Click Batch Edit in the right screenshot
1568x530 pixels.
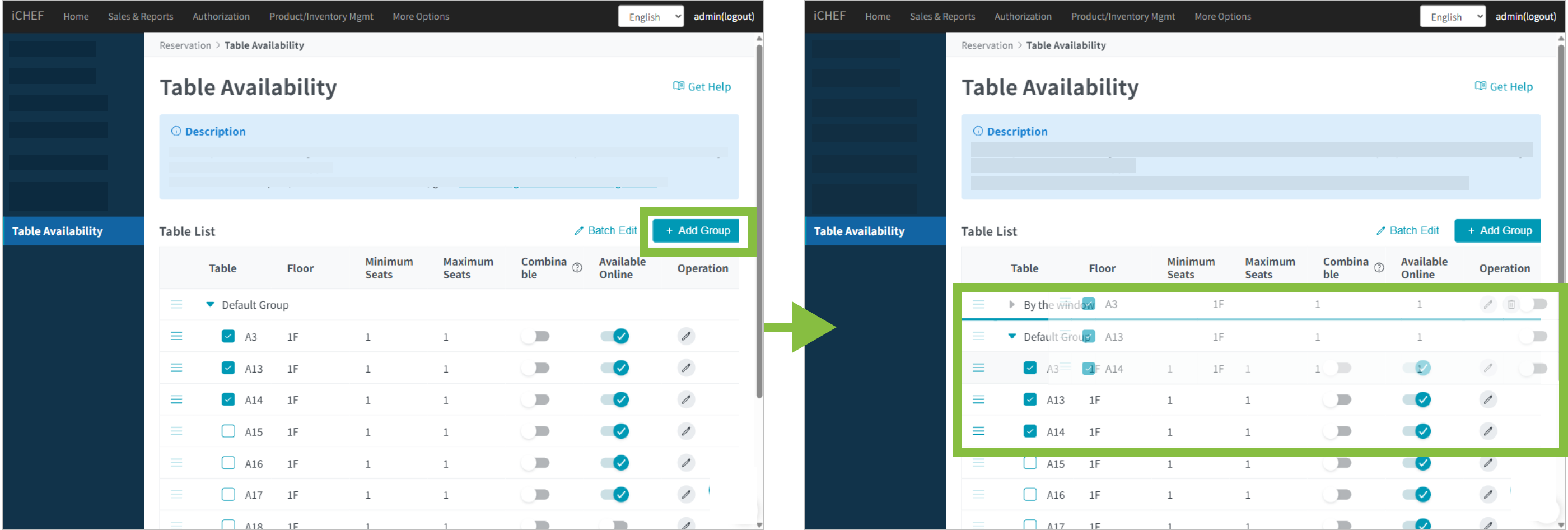coord(1407,231)
